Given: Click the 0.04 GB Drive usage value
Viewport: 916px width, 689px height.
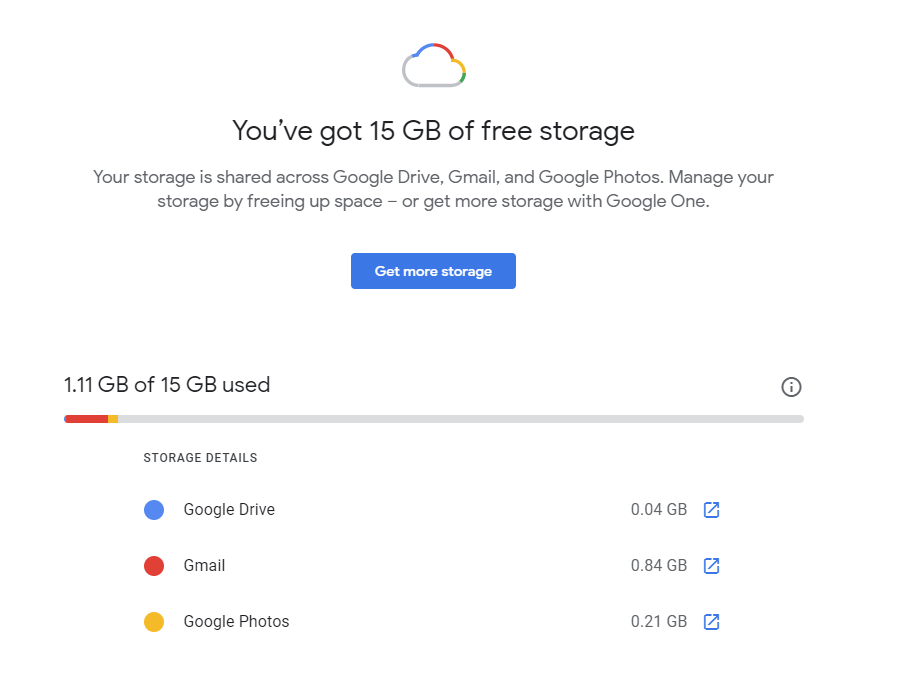Looking at the screenshot, I should pyautogui.click(x=658, y=510).
